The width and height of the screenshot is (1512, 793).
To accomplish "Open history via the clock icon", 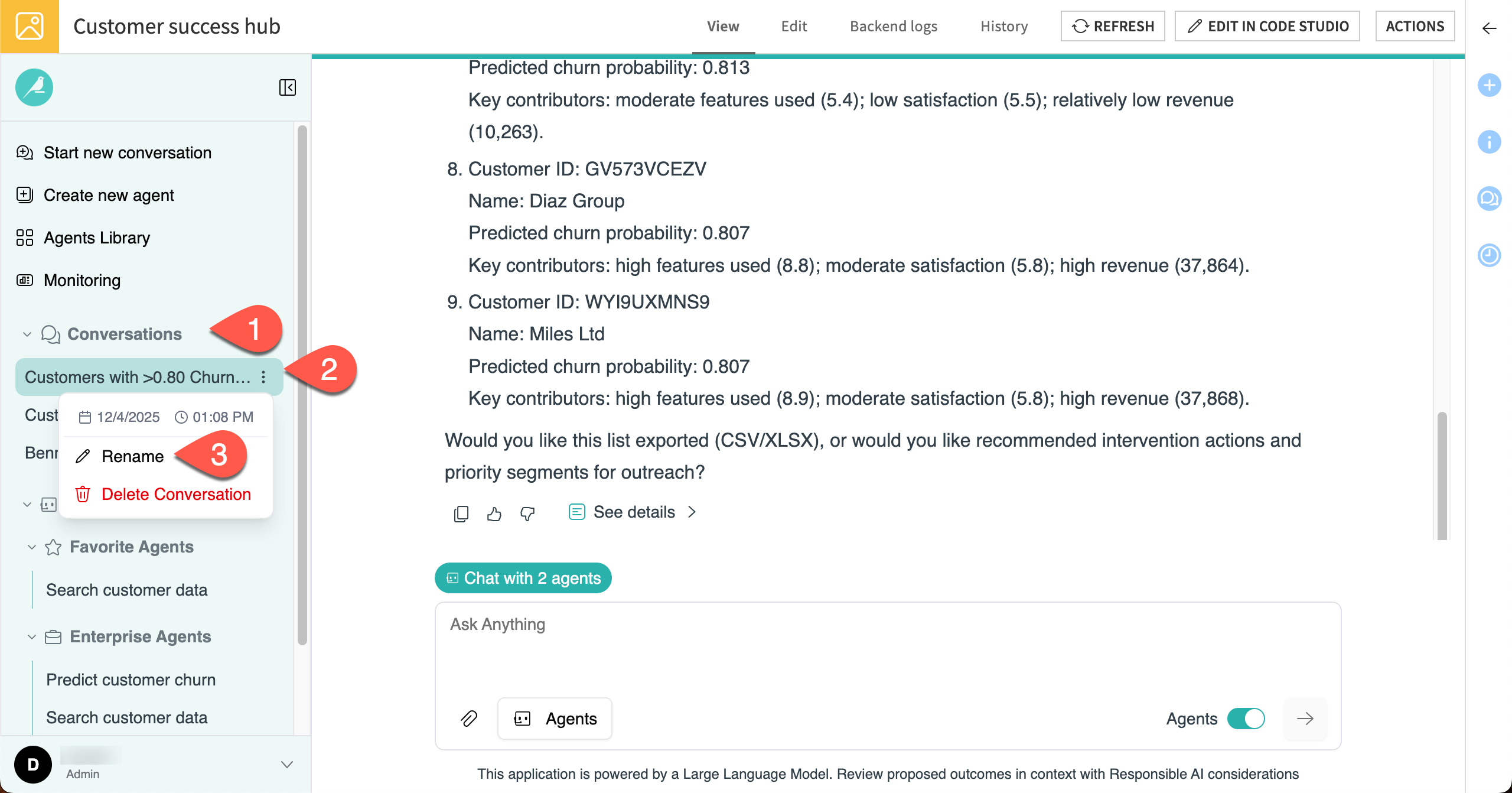I will pos(1489,255).
